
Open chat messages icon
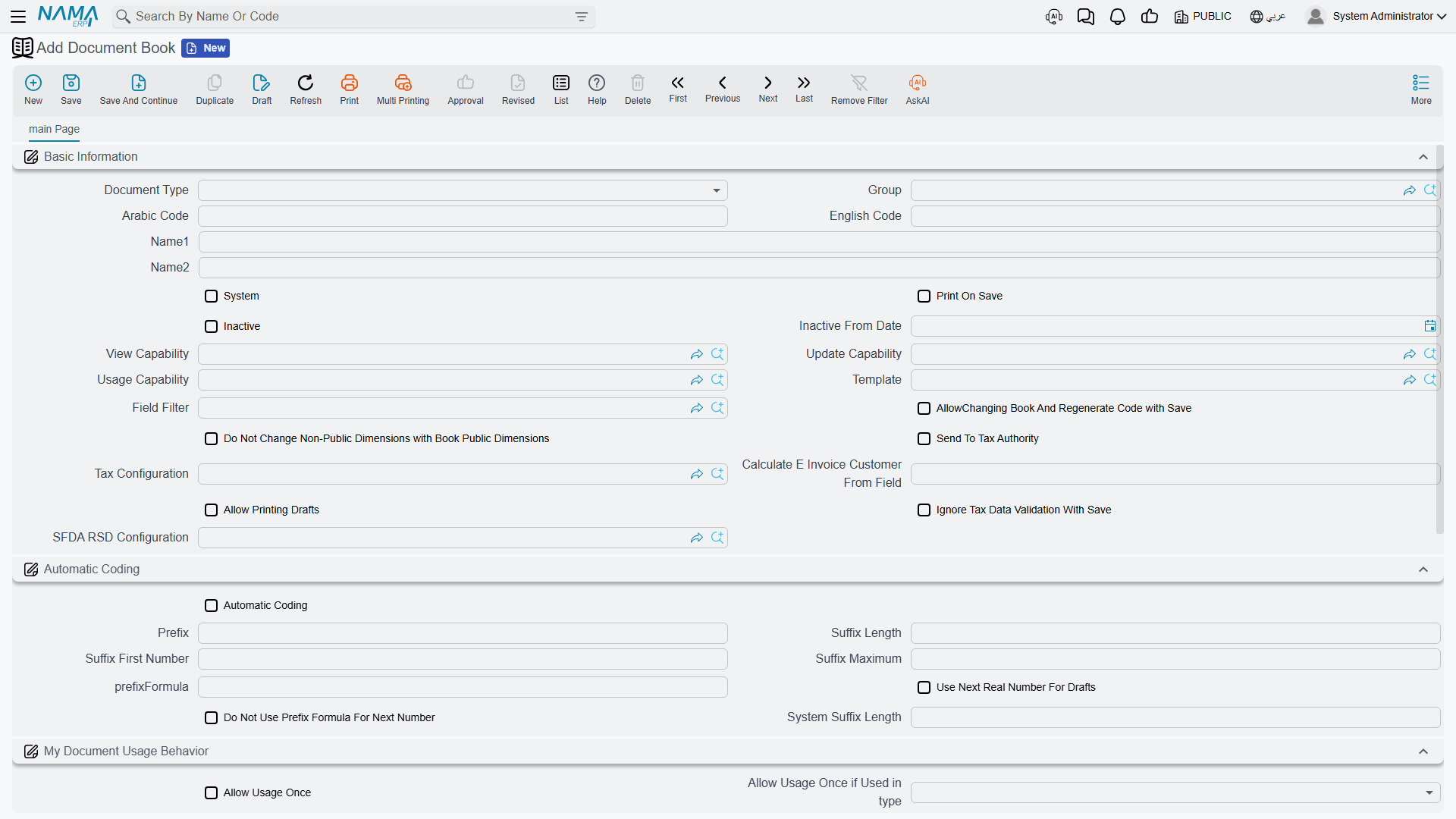(x=1086, y=17)
